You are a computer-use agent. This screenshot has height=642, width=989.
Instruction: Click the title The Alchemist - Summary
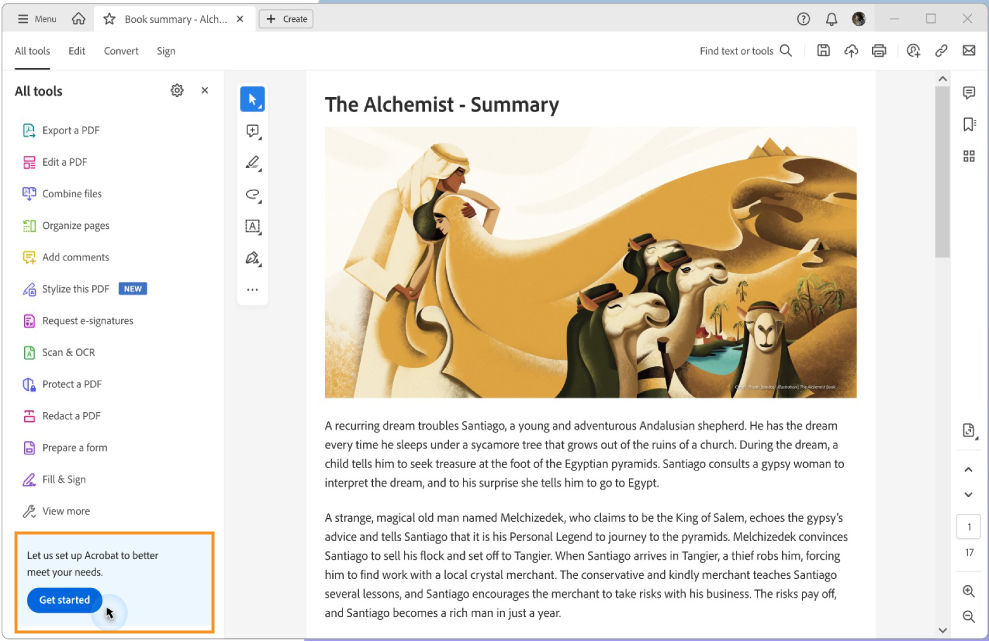point(442,105)
